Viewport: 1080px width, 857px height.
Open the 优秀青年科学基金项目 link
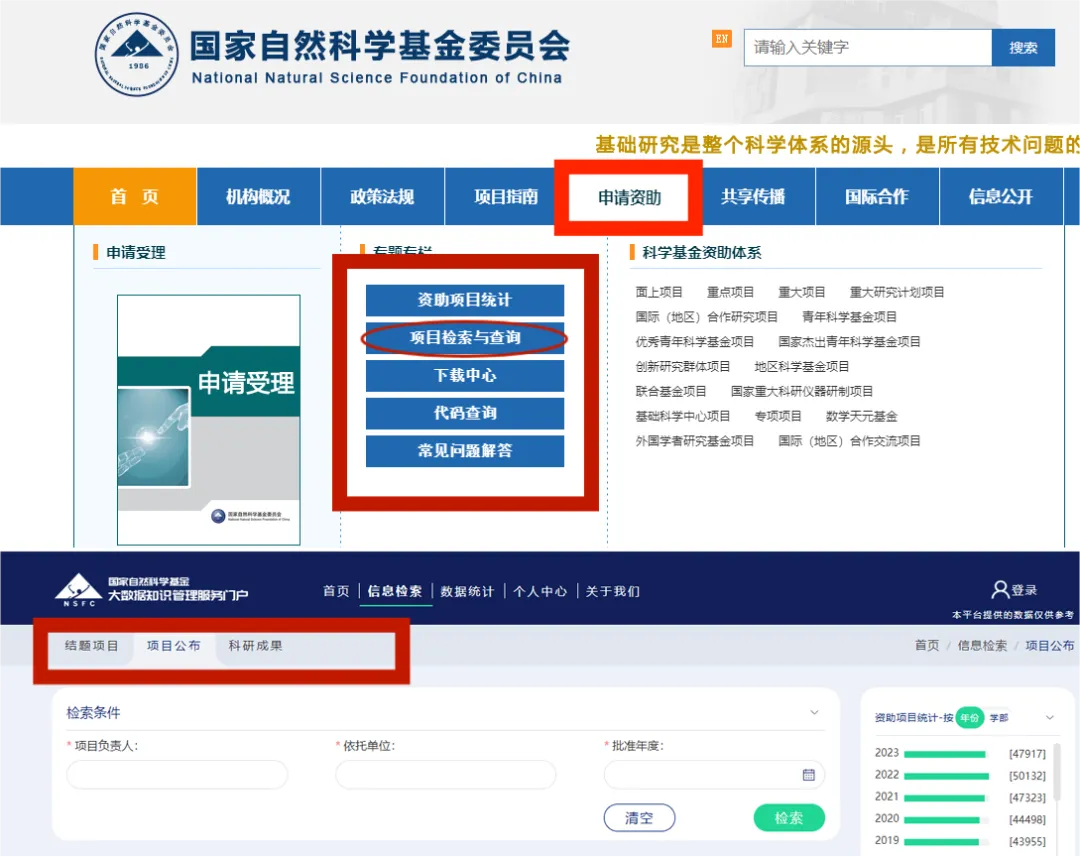point(694,342)
